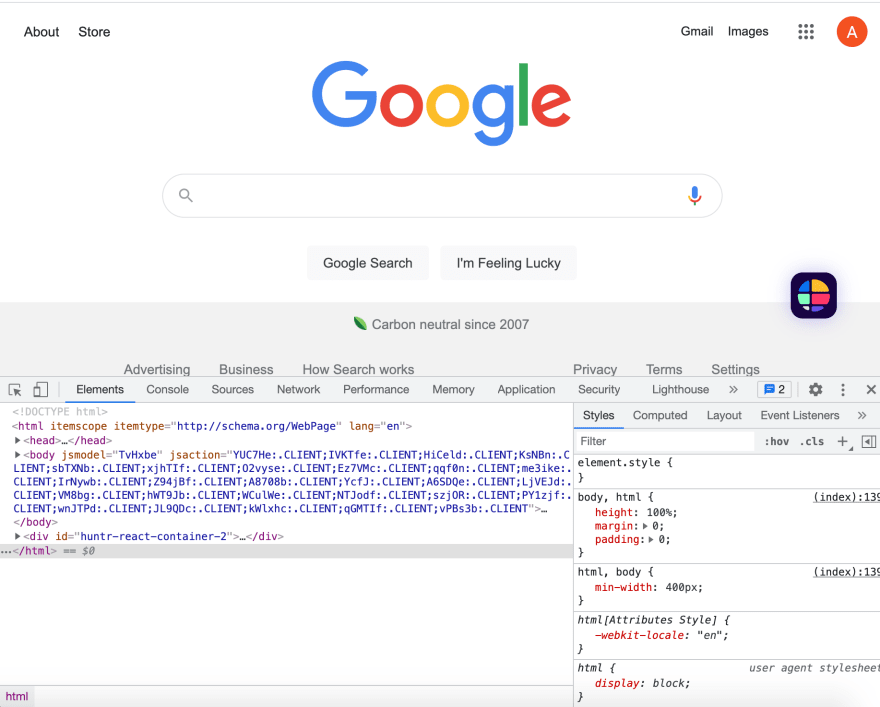Switch to the Elements tab
The width and height of the screenshot is (880, 707).
coord(100,389)
